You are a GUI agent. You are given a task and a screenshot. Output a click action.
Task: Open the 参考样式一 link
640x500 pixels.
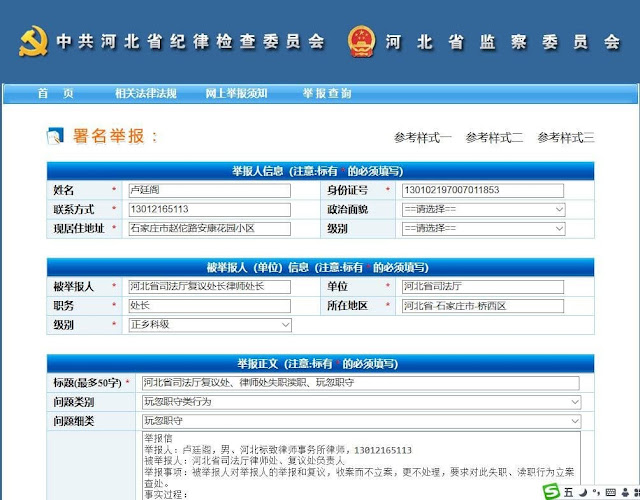(x=423, y=137)
